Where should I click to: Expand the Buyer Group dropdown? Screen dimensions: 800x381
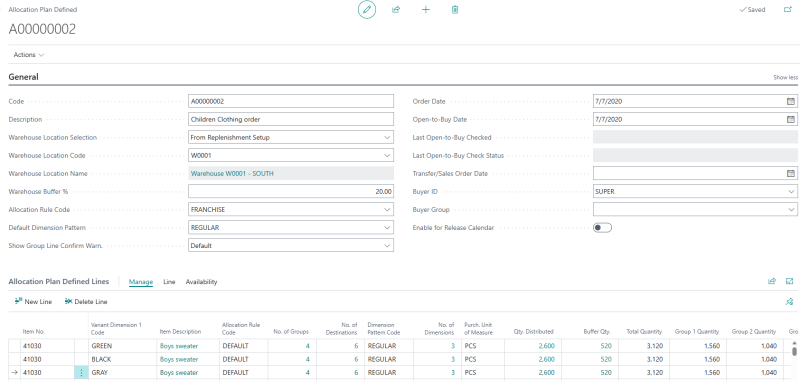tap(790, 210)
